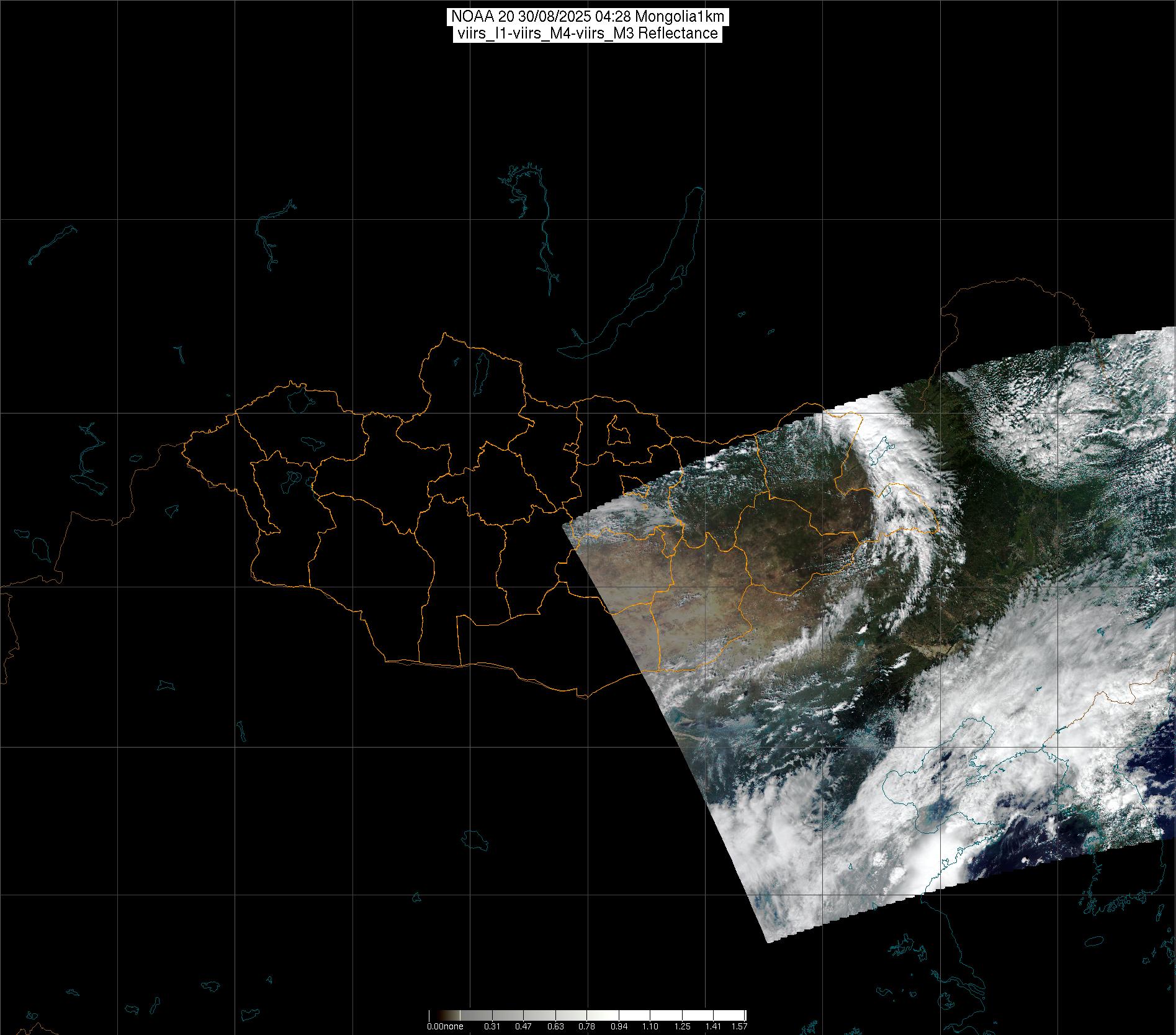
Task: Click the 1.41 tick label on colorbar
Action: [x=714, y=1026]
